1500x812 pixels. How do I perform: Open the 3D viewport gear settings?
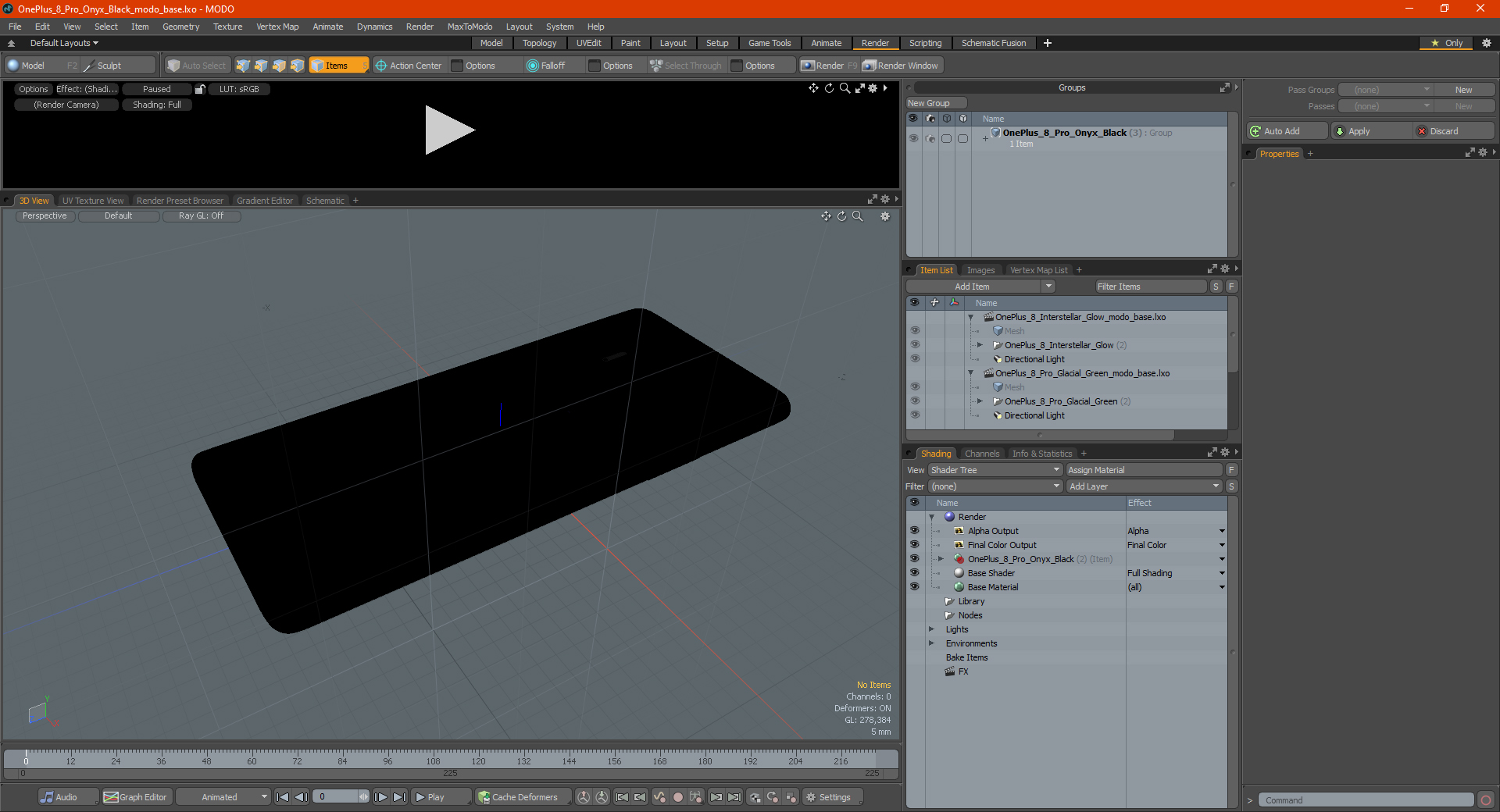885,216
